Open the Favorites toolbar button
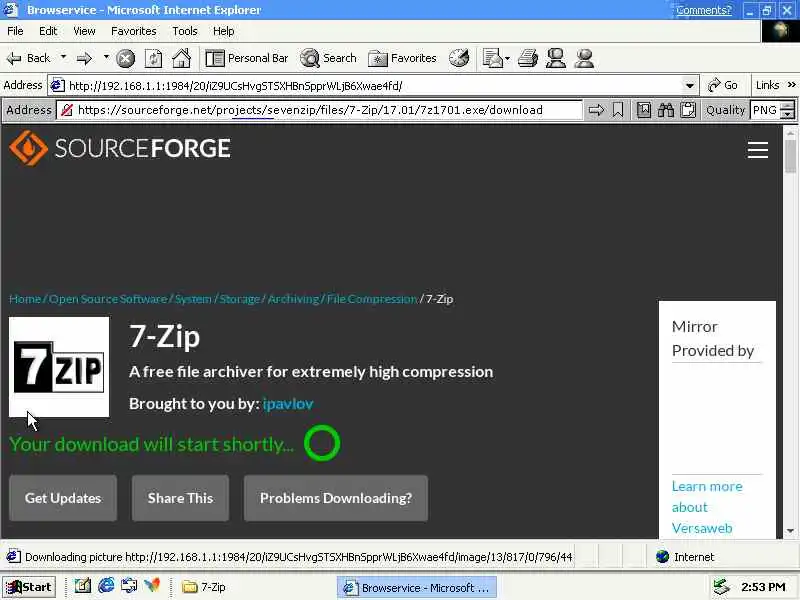The width and height of the screenshot is (800, 600). pos(403,58)
